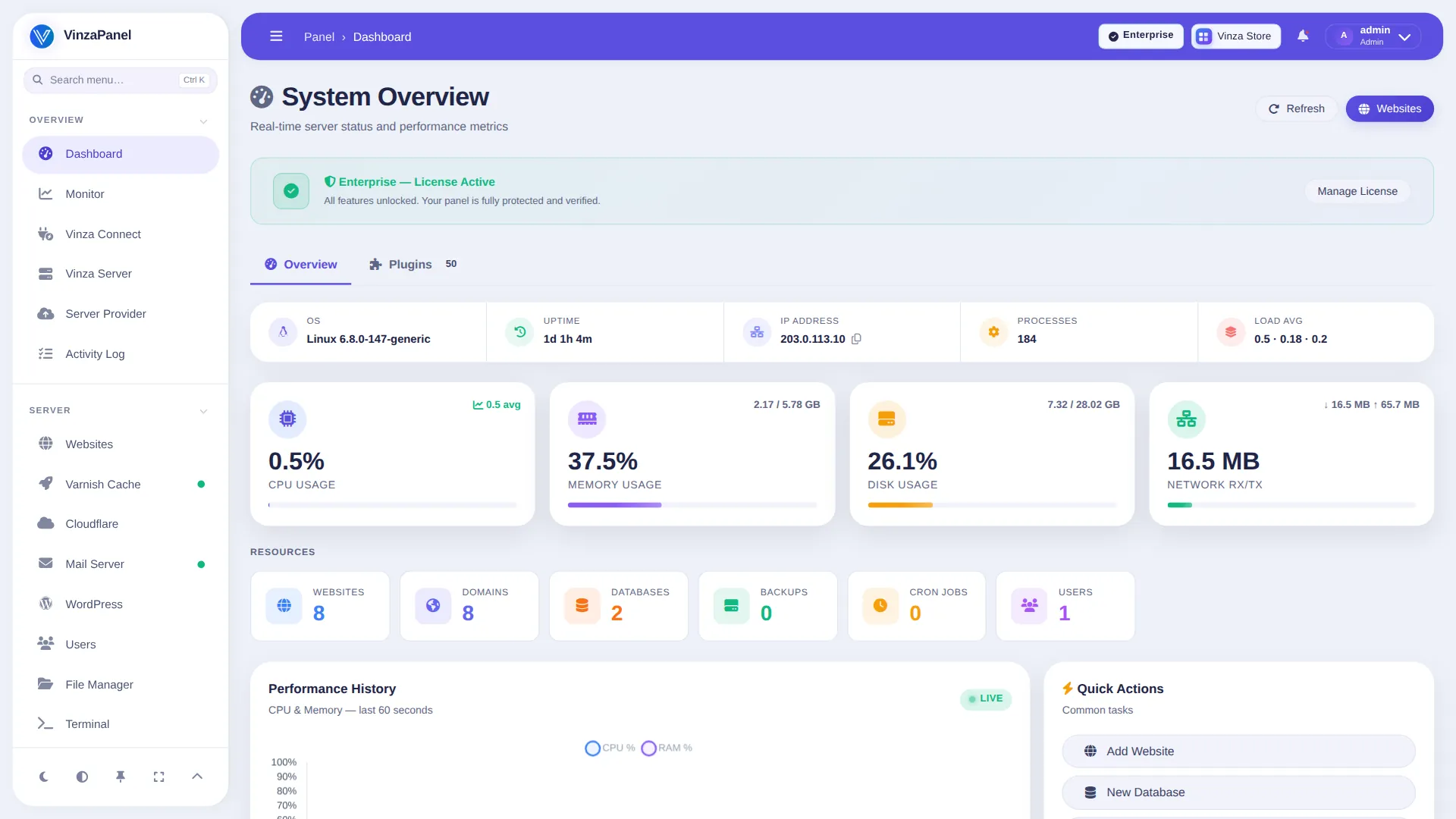This screenshot has width=1456, height=819.
Task: Open Terminal in the sidebar
Action: pyautogui.click(x=121, y=724)
